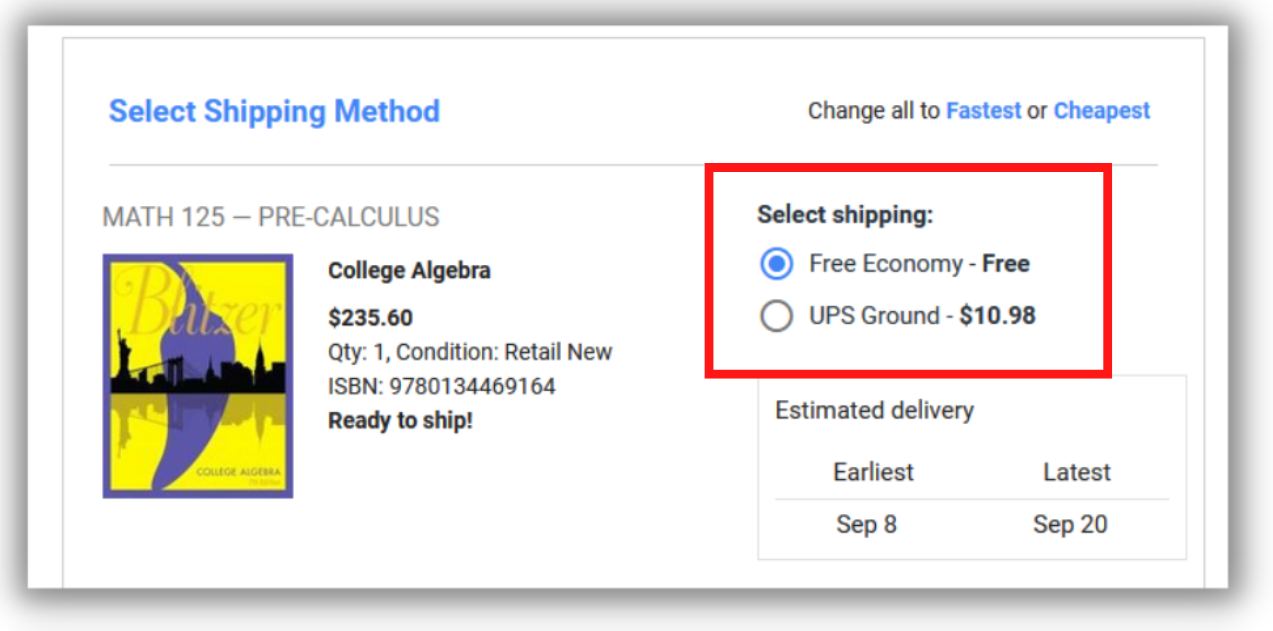Viewport: 1273px width, 631px height.
Task: Click the UPS Ground $10.98 label
Action: point(922,316)
